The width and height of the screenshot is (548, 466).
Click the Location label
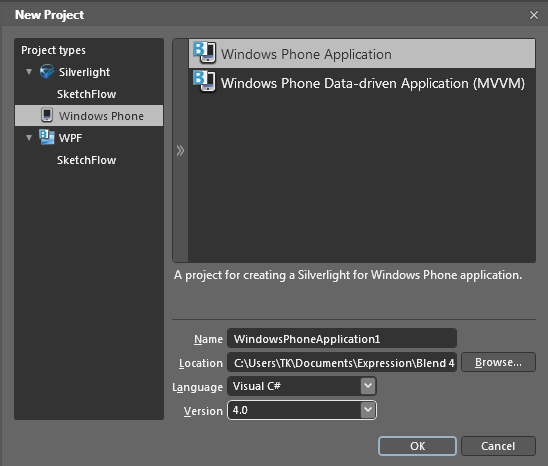[x=201, y=363]
